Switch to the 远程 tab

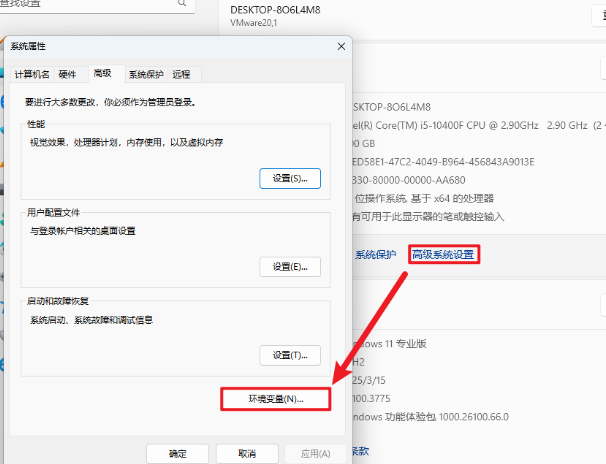click(x=181, y=74)
